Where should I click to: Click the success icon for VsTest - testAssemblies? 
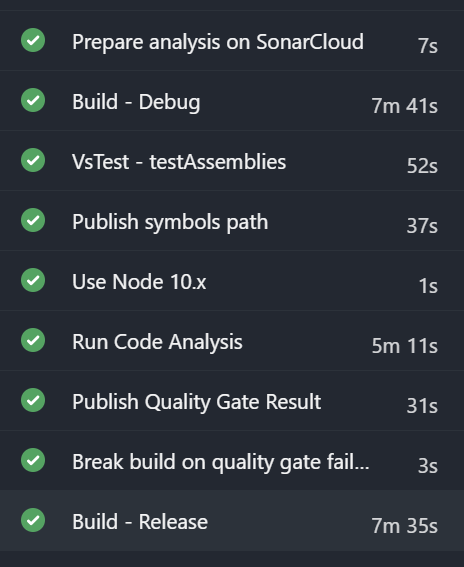(x=33, y=160)
